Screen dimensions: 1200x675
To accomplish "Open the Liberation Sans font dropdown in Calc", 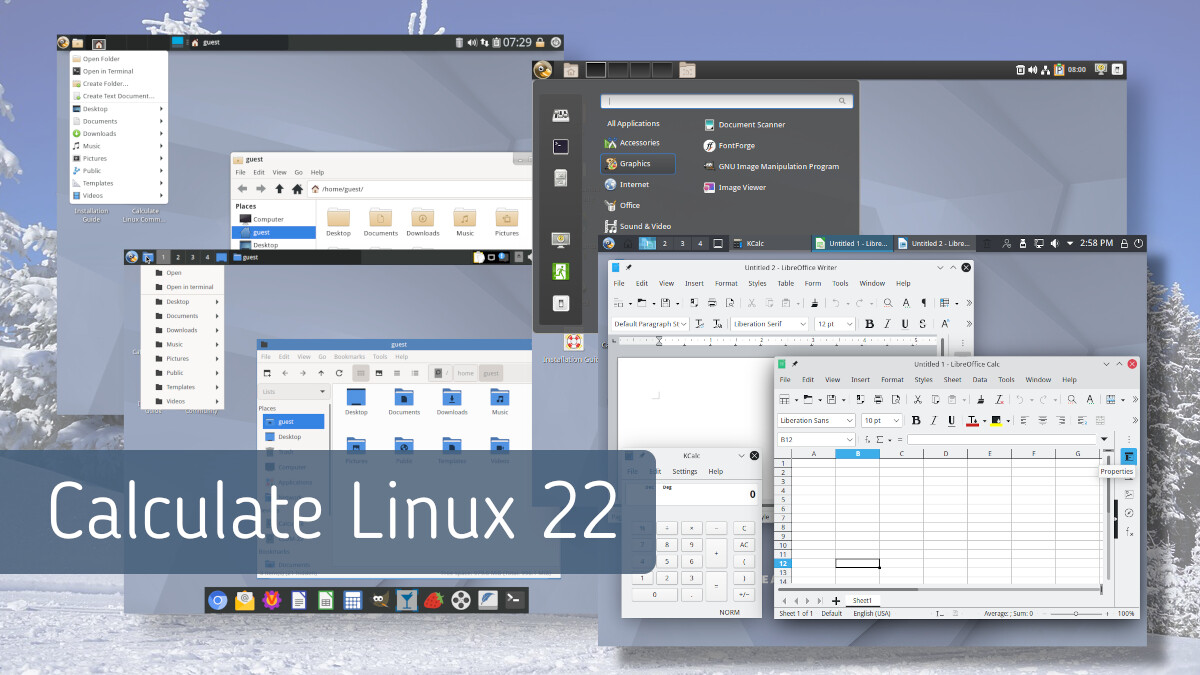I will point(851,421).
